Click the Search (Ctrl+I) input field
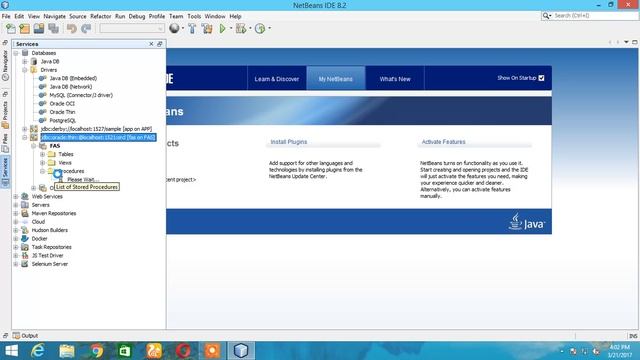This screenshot has height=360, width=640. click(x=595, y=16)
